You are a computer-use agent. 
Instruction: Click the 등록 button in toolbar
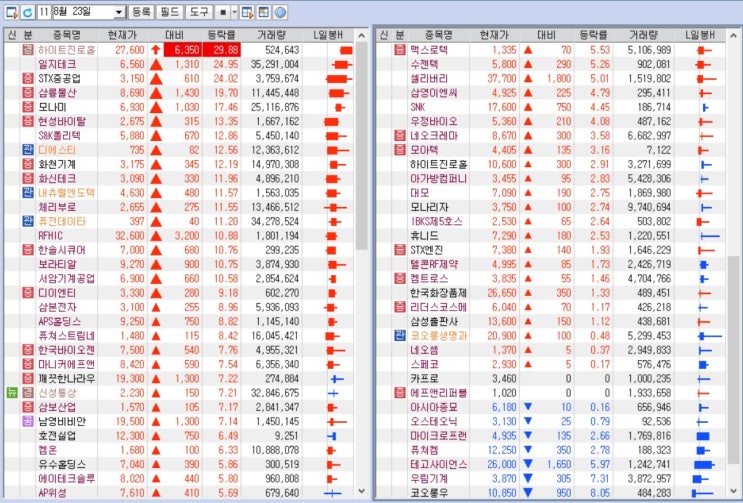tap(141, 12)
